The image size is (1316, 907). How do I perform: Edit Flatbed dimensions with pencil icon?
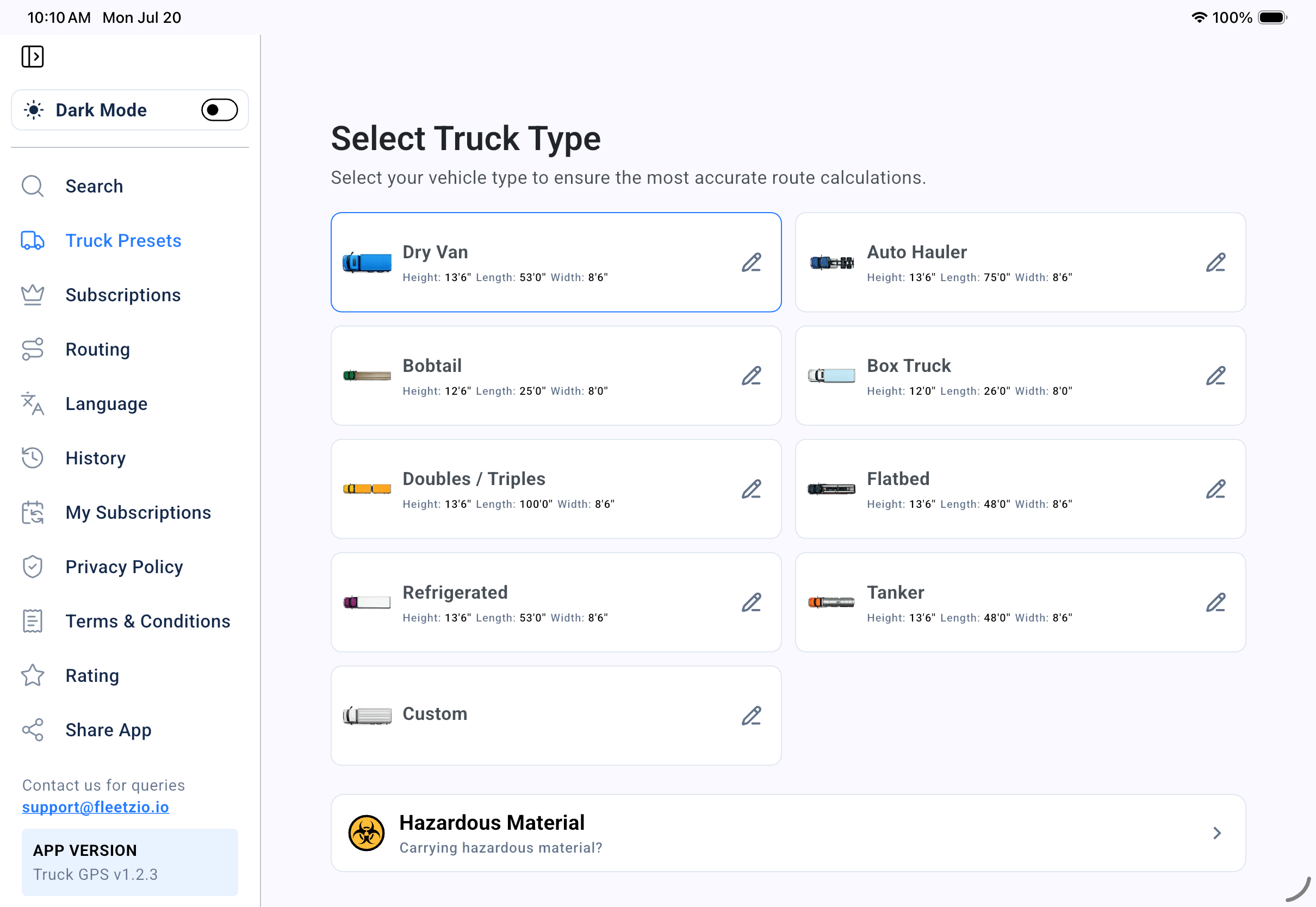pos(1216,489)
